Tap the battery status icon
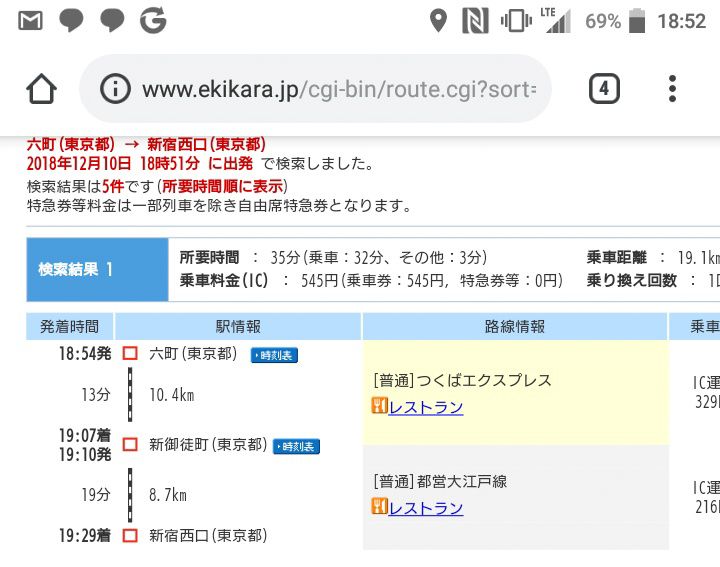Viewport: 720px width, 567px height. pos(636,21)
